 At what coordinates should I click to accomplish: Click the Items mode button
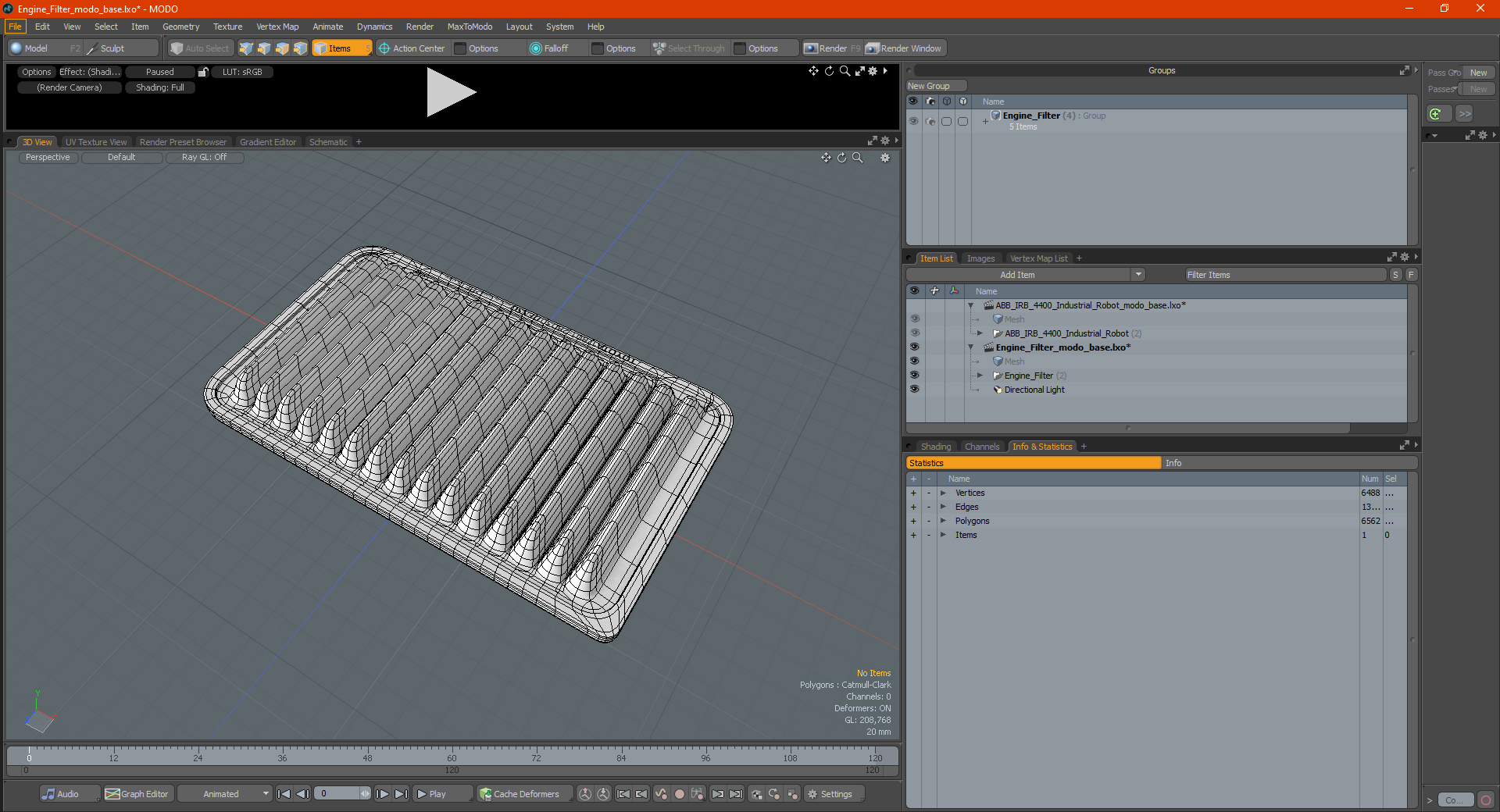pos(341,48)
